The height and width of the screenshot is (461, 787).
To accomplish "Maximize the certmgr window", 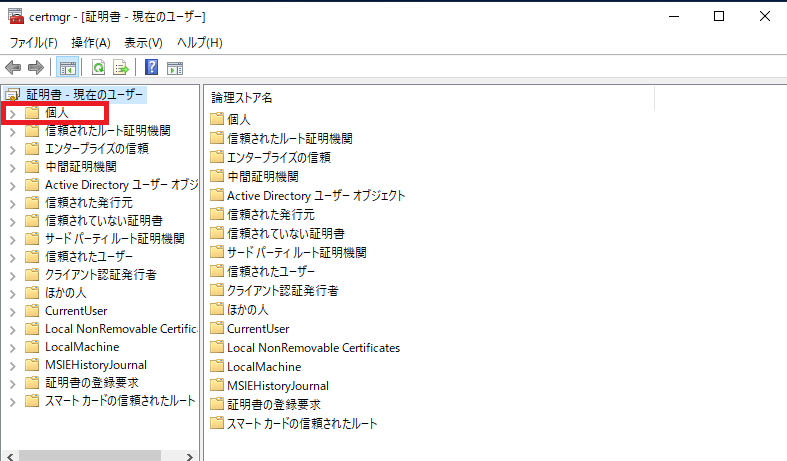I will (x=719, y=16).
